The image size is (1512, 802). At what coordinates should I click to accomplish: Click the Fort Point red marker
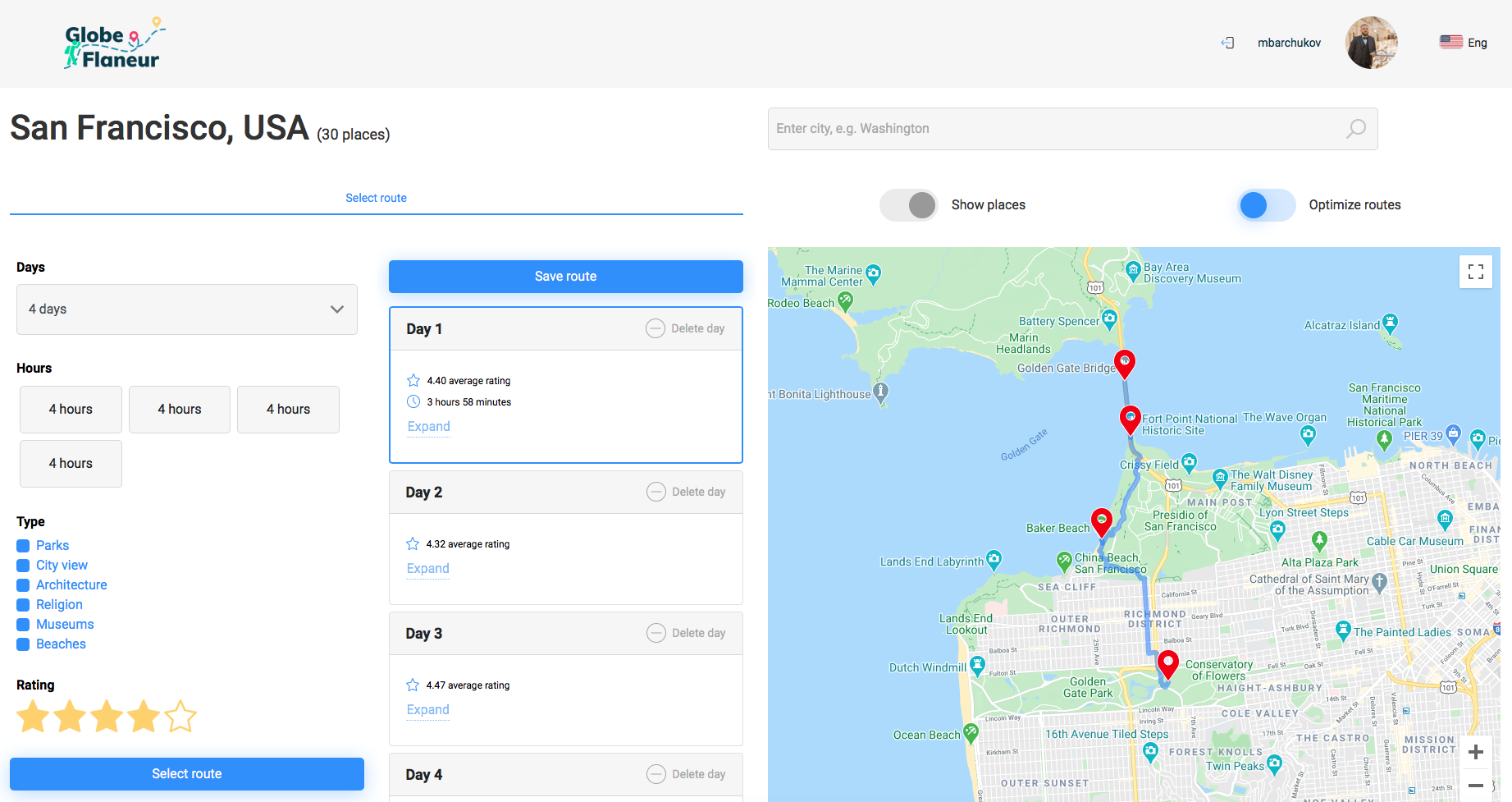pos(1131,420)
